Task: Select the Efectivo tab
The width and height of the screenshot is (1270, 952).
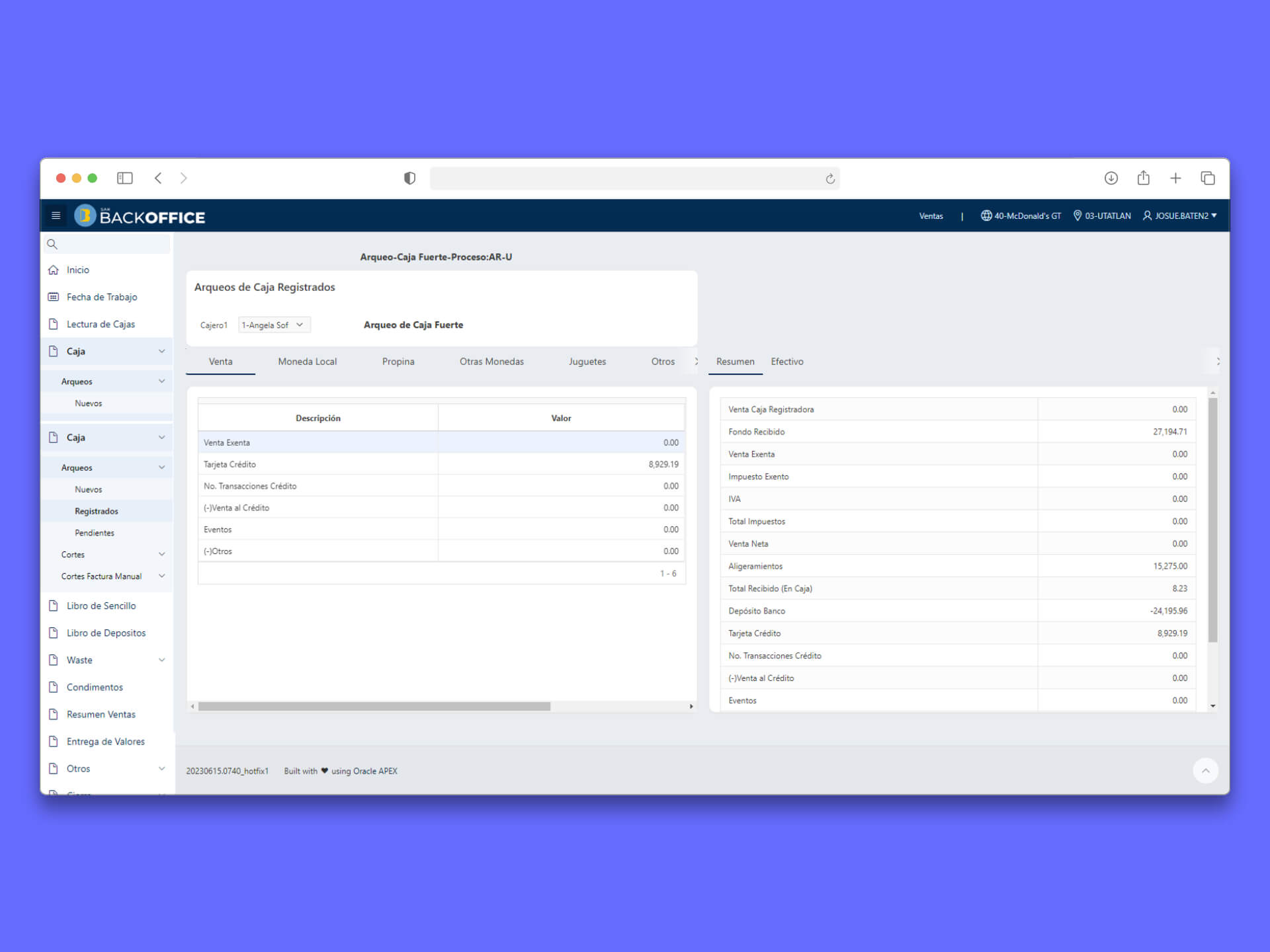Action: (x=786, y=362)
